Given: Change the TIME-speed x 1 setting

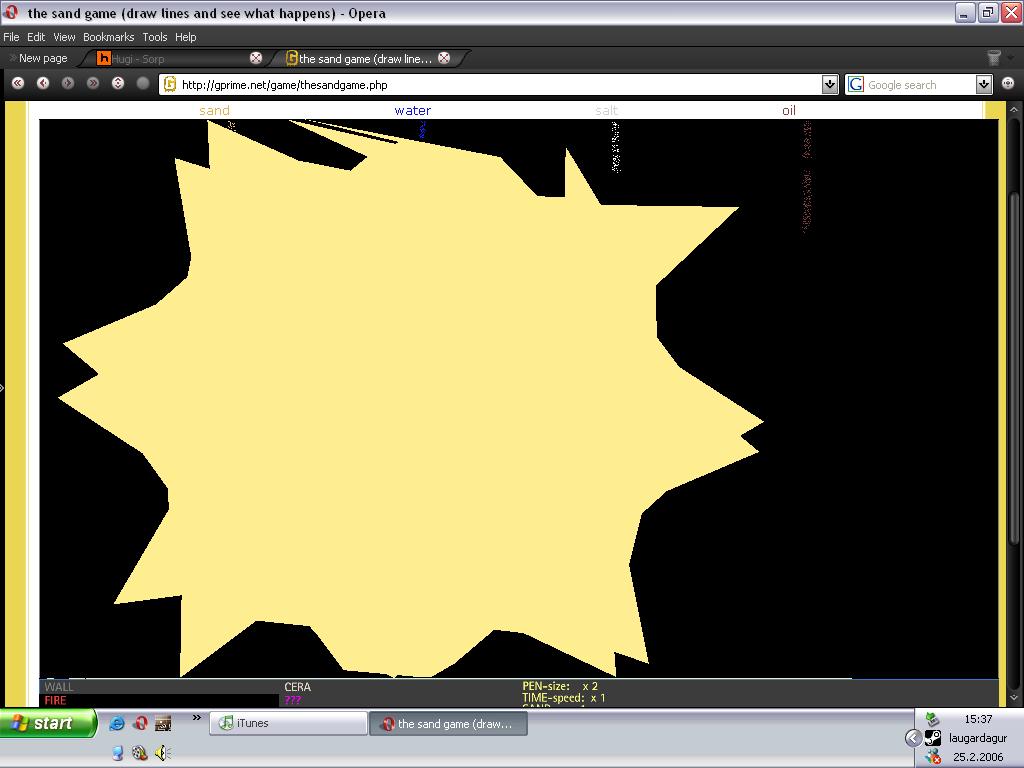Looking at the screenshot, I should coord(564,697).
